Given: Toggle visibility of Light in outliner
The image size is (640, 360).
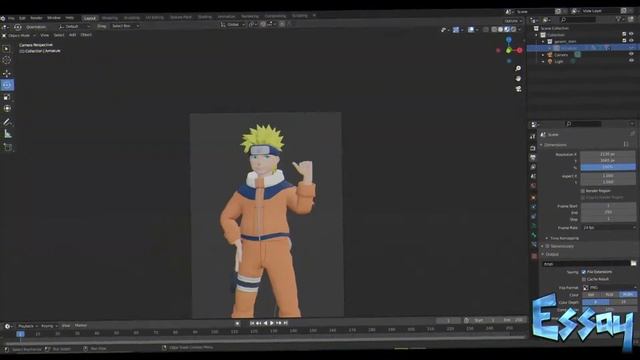Looking at the screenshot, I should pos(631,60).
